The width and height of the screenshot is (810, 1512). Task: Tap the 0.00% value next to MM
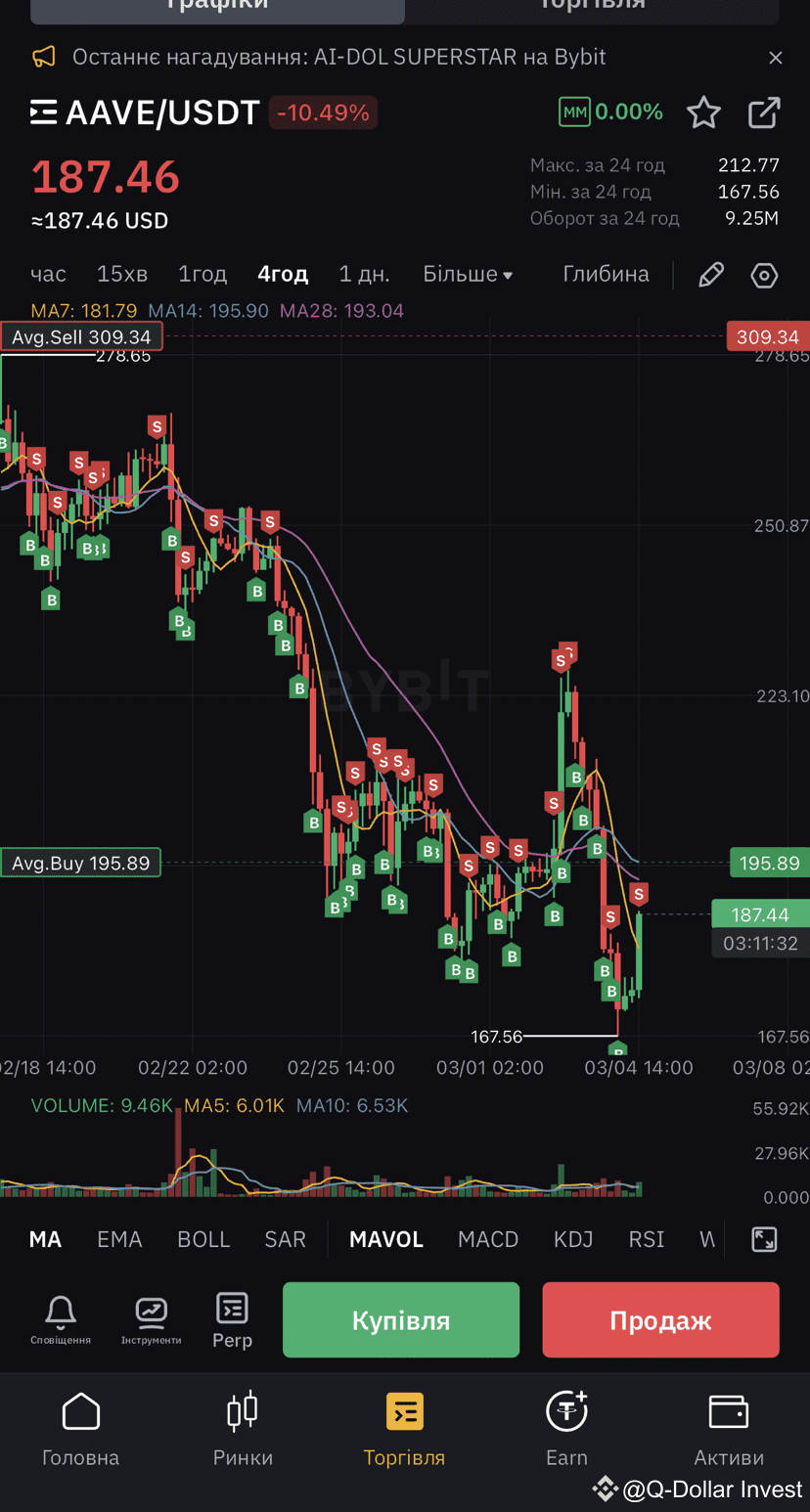[629, 112]
